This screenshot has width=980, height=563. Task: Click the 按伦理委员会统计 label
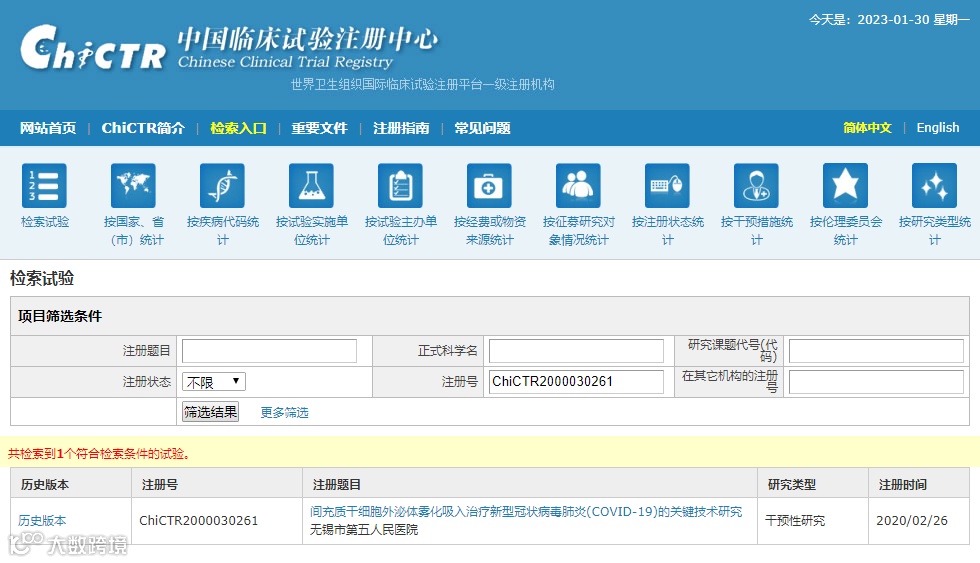pyautogui.click(x=846, y=231)
